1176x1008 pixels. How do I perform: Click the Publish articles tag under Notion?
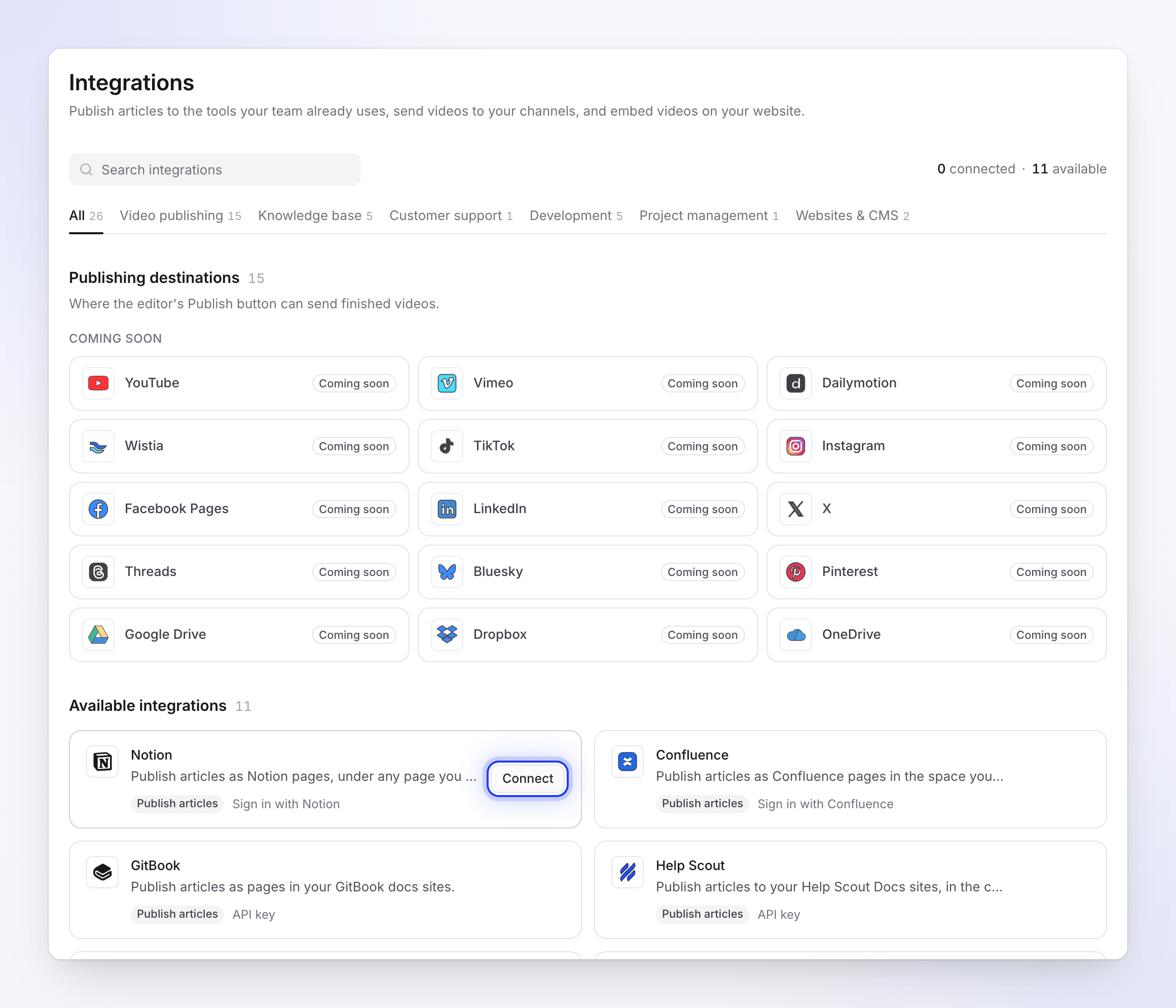point(177,804)
